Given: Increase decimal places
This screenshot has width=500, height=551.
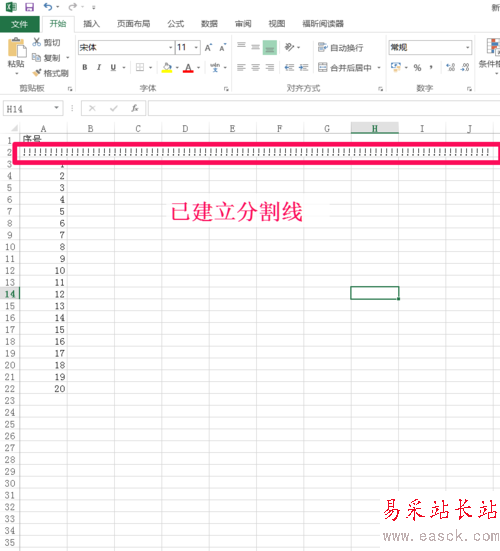Looking at the screenshot, I should [x=450, y=67].
